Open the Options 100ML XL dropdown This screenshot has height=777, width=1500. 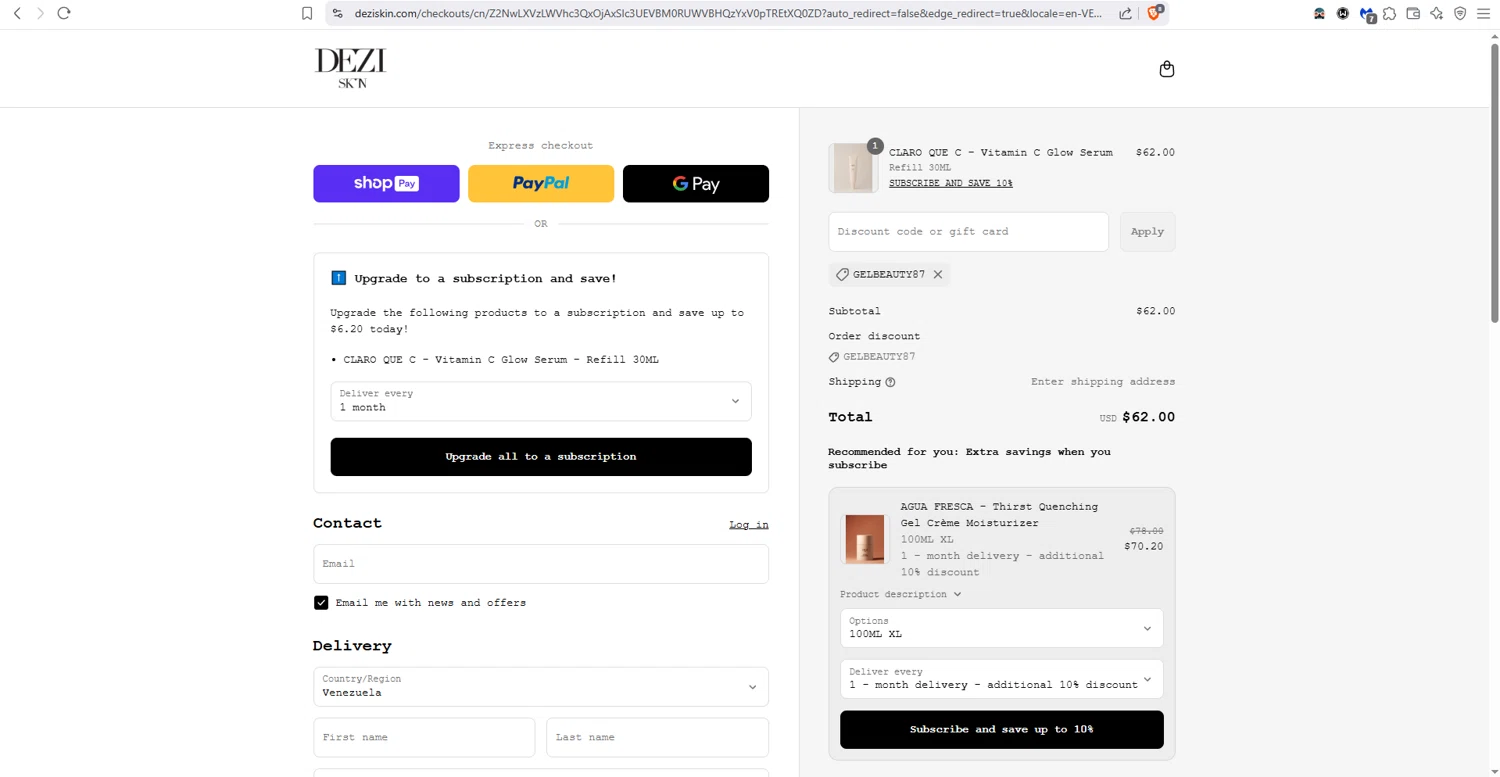tap(1002, 628)
